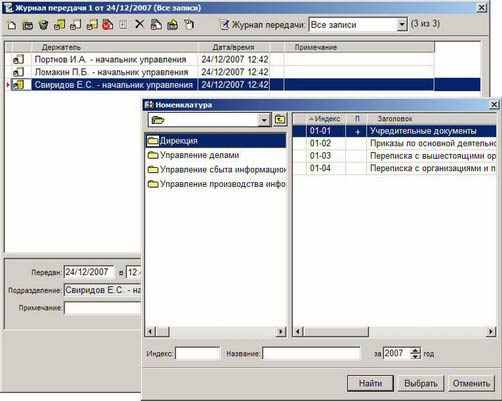The height and width of the screenshot is (401, 502).
Task: Click the 'Отменить' button
Action: 471,384
